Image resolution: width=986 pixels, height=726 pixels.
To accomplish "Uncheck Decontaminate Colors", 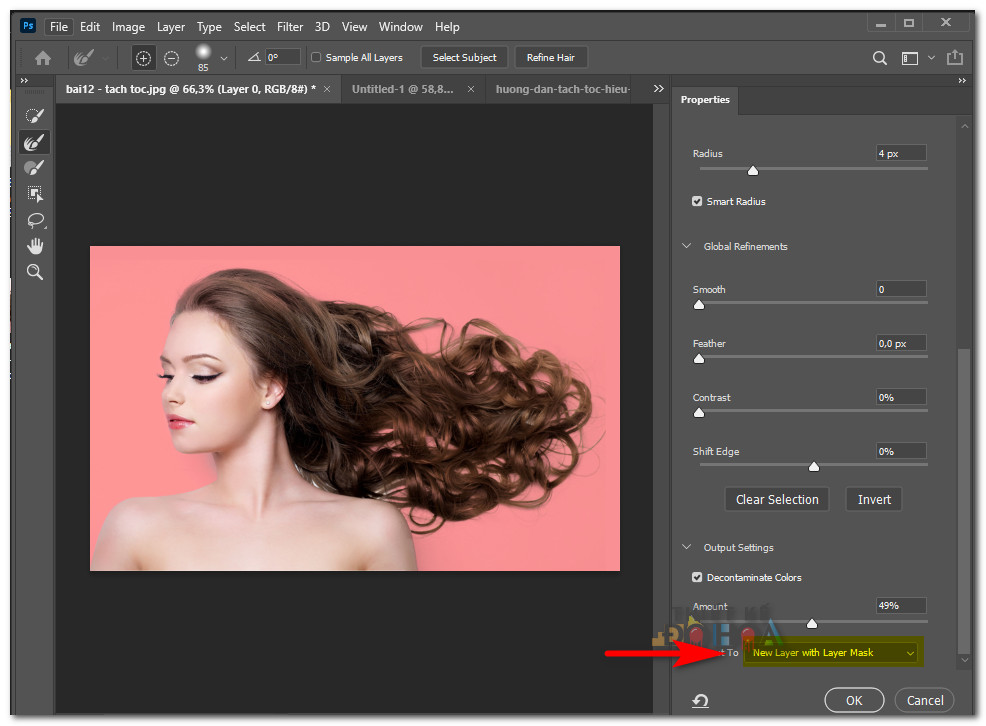I will tap(696, 577).
